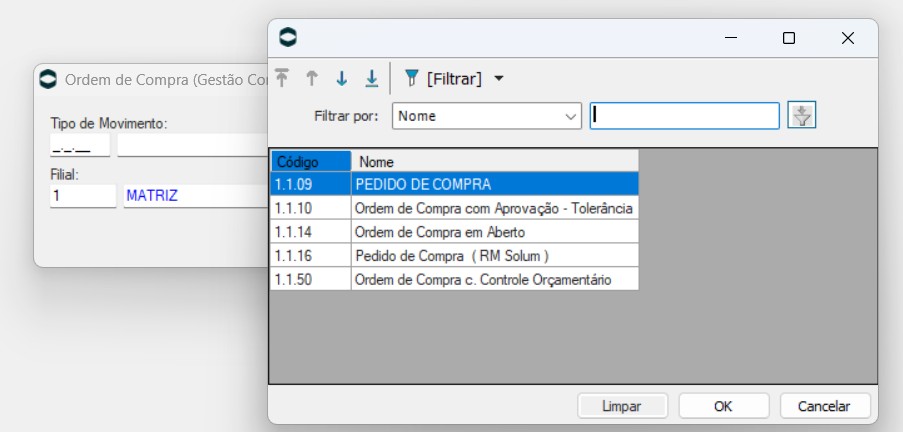Viewport: 903px width, 432px height.
Task: Focus Tipo de Movimento code field
Action: 79,145
